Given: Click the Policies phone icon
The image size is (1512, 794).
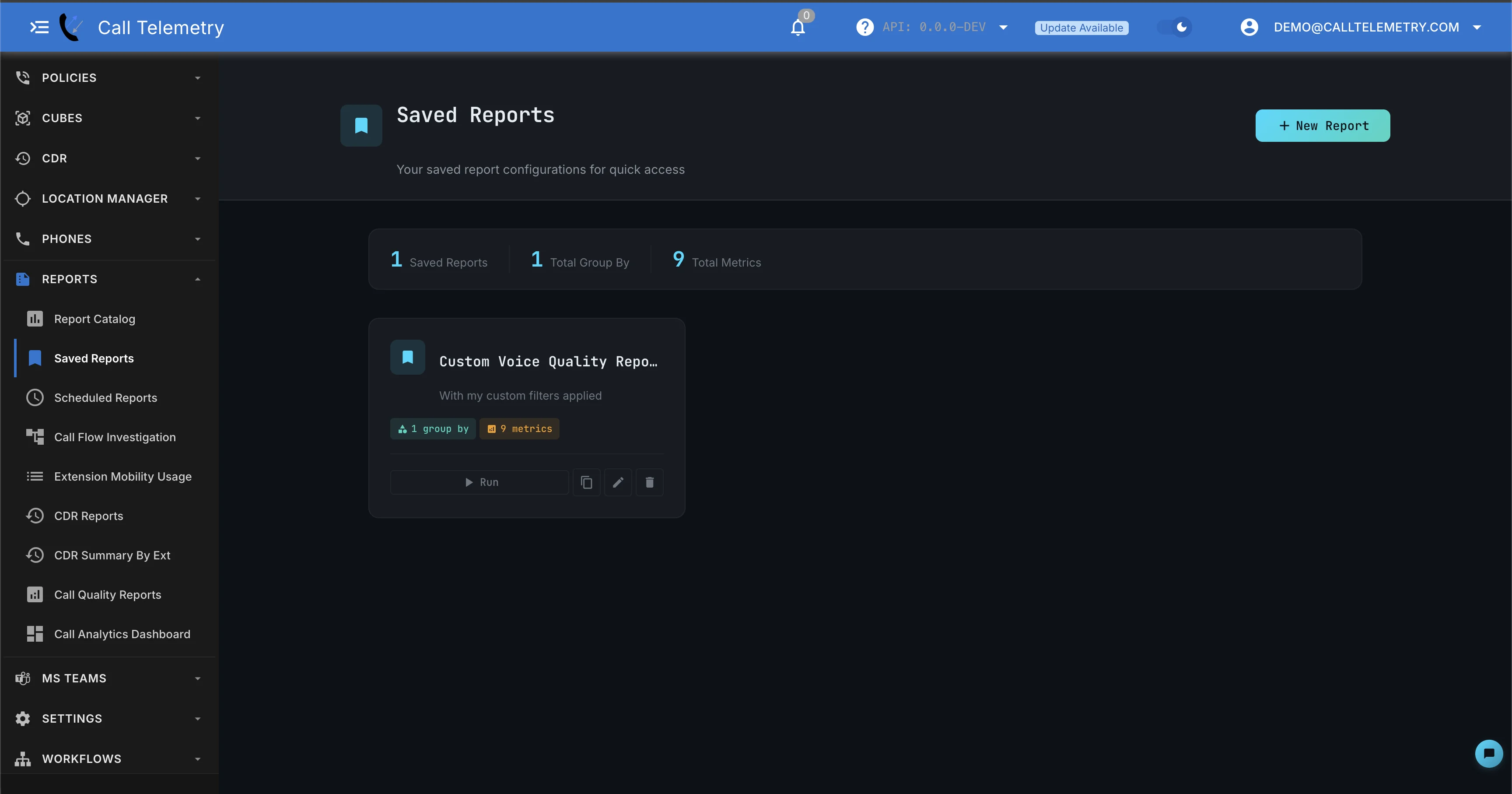Looking at the screenshot, I should tap(23, 77).
